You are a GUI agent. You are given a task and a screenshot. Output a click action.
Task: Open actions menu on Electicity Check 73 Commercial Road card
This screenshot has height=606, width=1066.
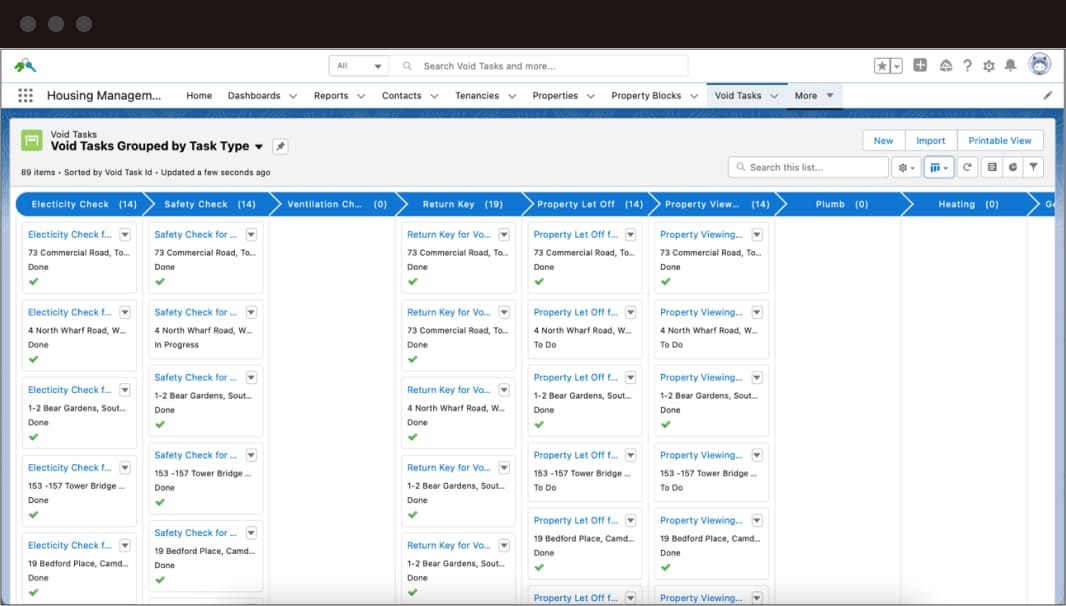[125, 235]
